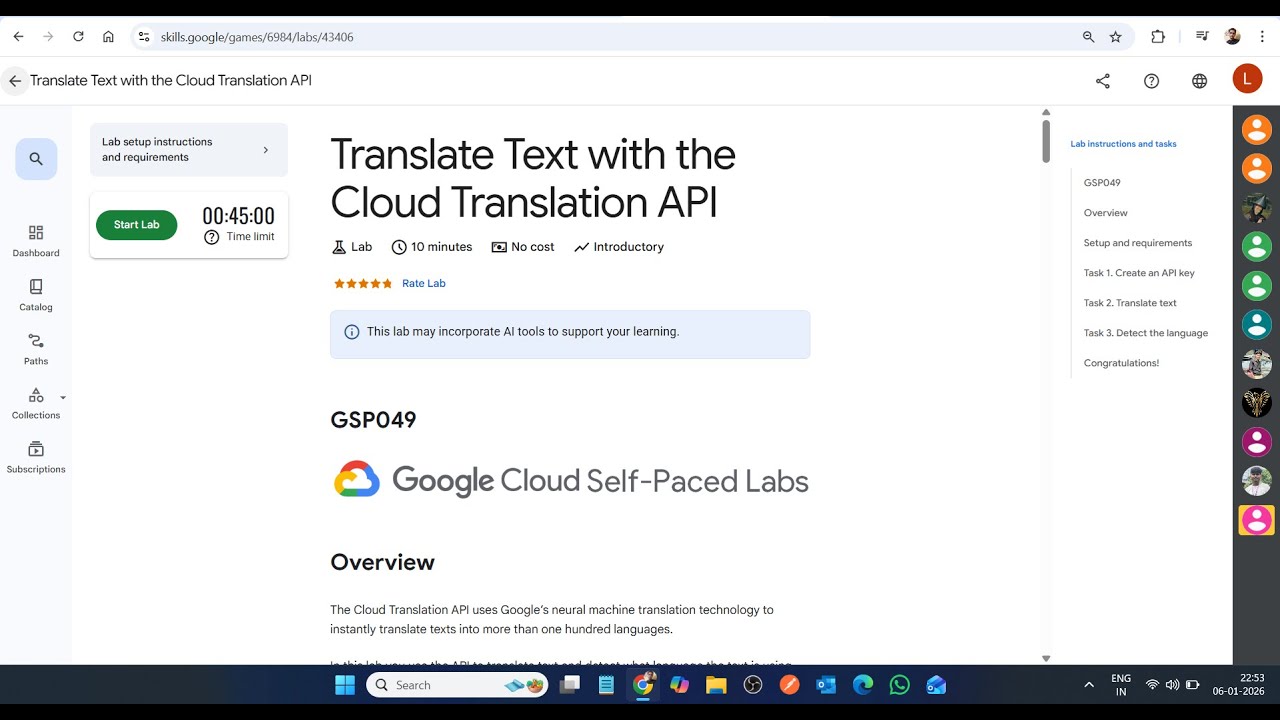Jump to Task 1. Create an API key
This screenshot has width=1280, height=720.
coord(1139,273)
